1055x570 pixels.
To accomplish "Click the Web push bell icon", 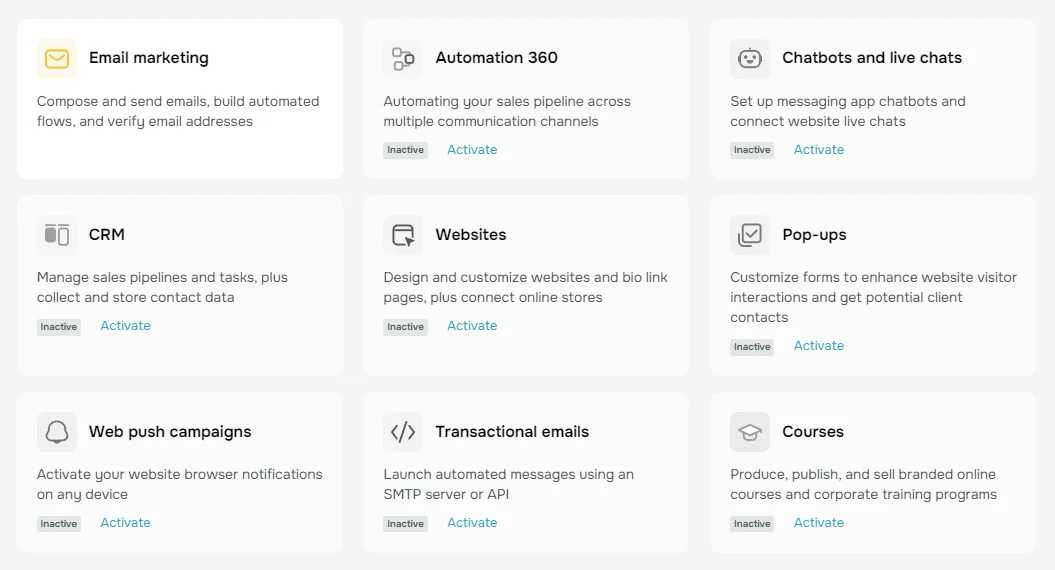I will pos(57,432).
